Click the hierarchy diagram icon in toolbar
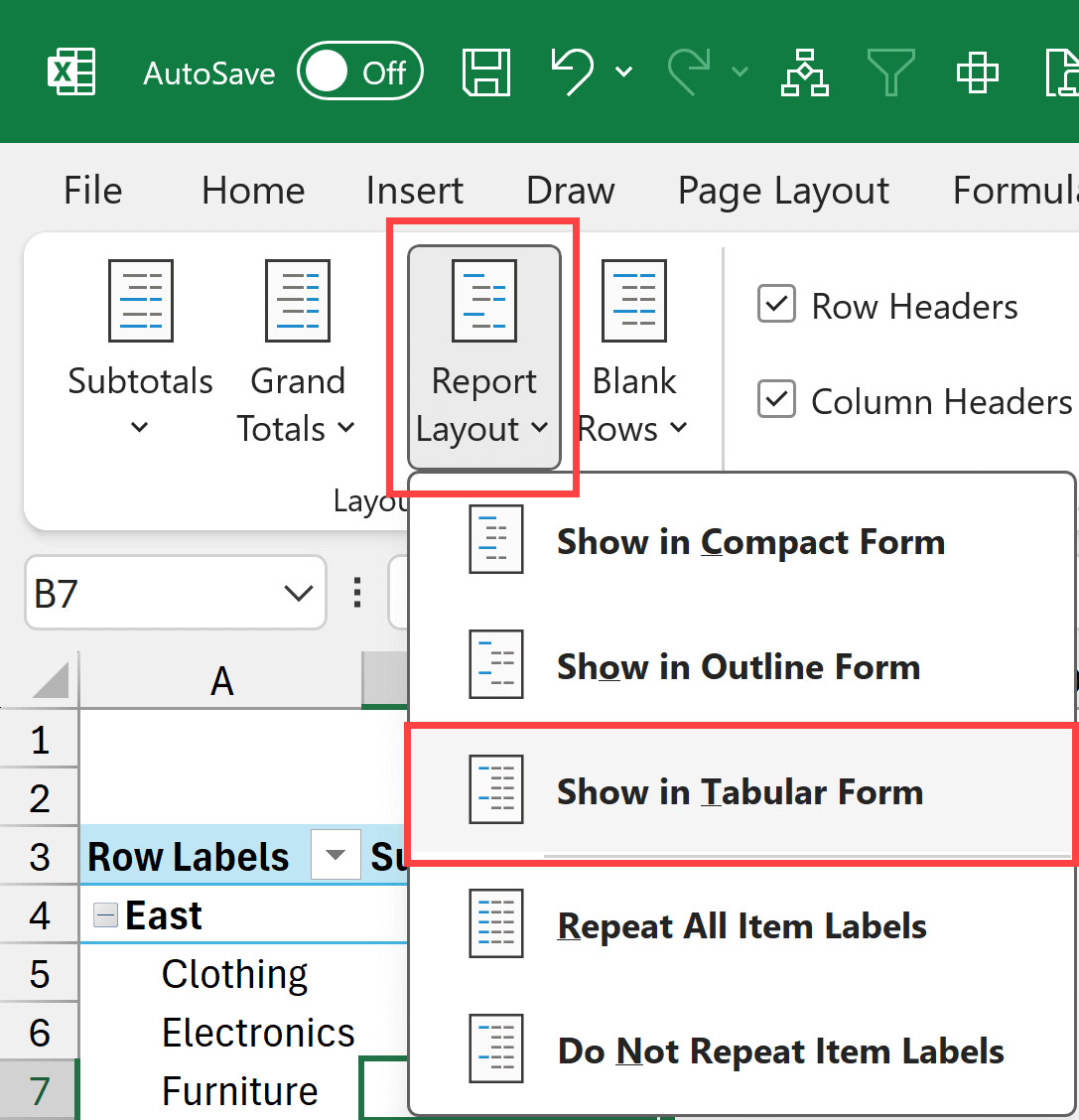 point(804,72)
